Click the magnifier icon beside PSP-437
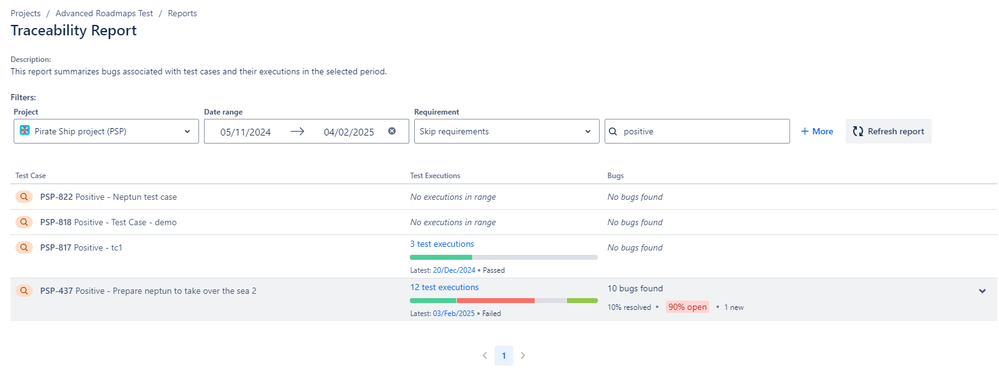 tap(24, 291)
